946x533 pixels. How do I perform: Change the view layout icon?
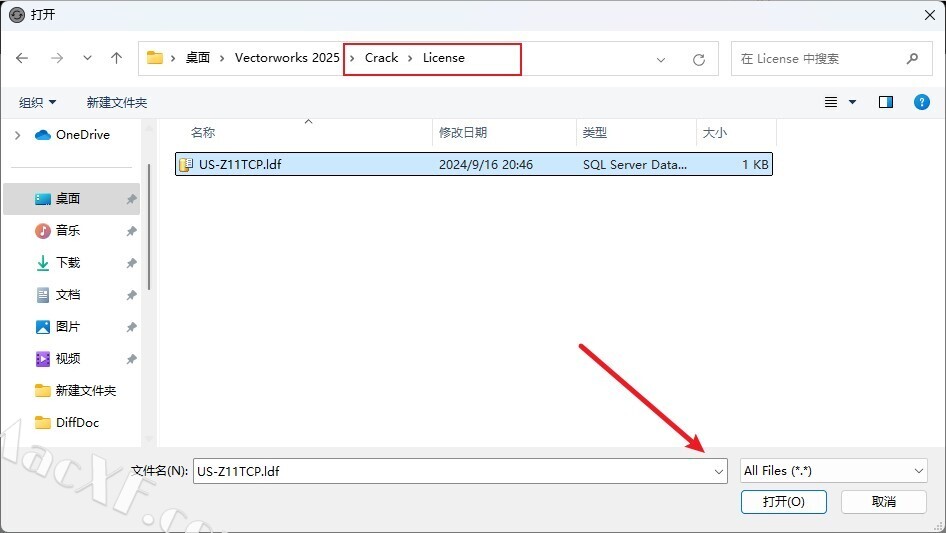tap(831, 102)
